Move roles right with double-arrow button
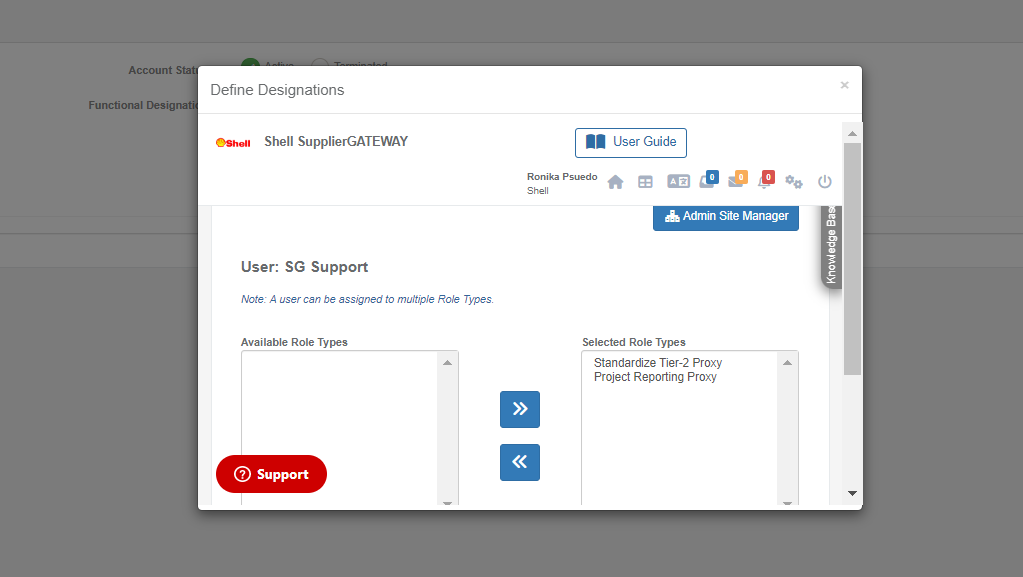1023x577 pixels. 519,409
